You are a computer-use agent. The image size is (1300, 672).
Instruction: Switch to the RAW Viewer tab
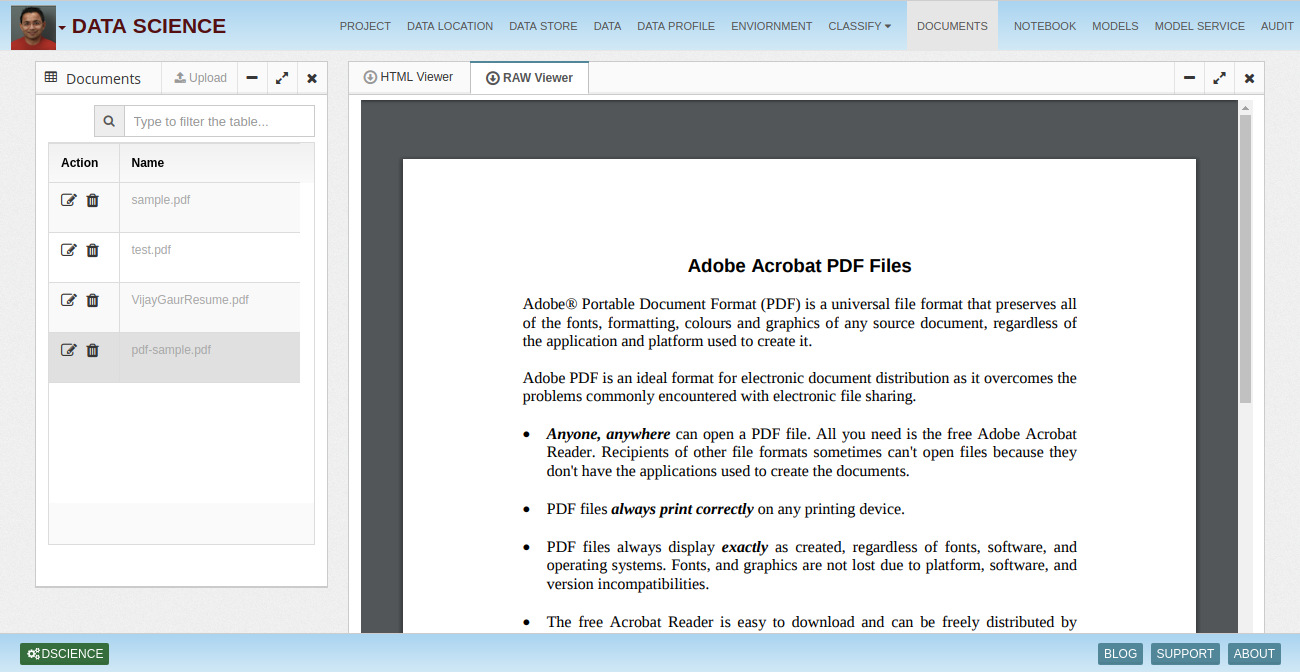[529, 78]
